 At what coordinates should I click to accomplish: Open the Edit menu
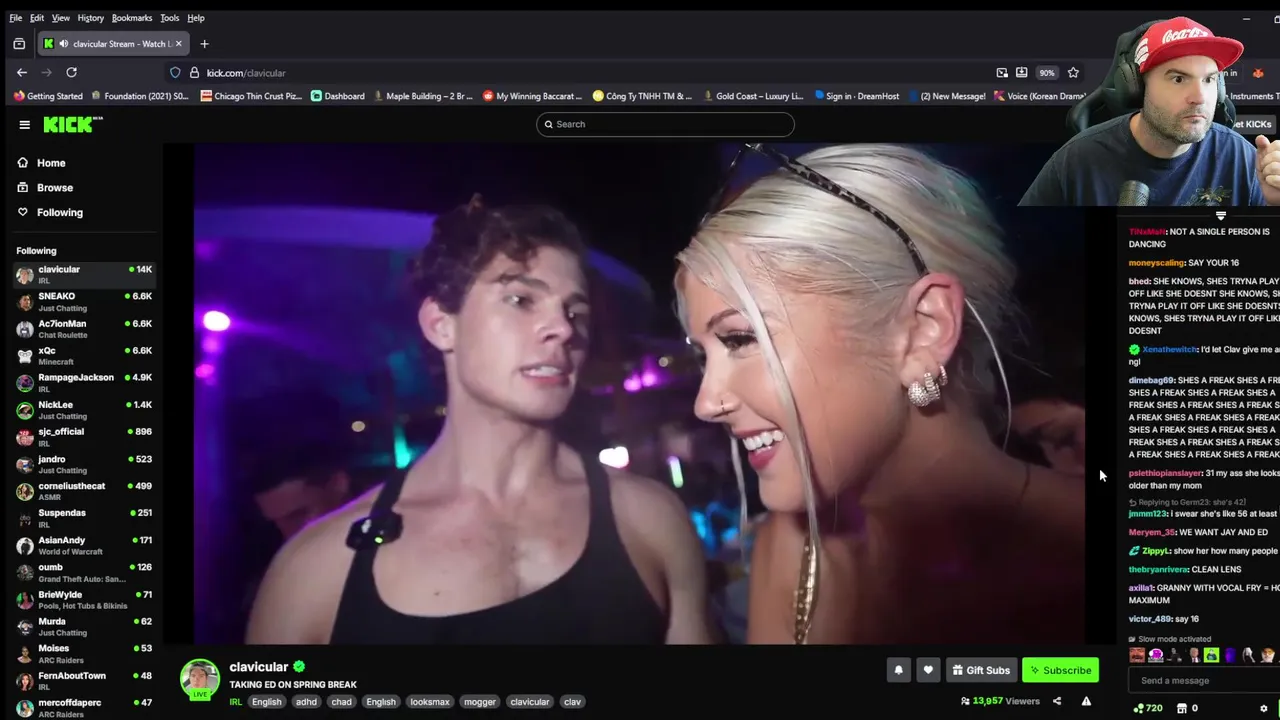[x=37, y=18]
